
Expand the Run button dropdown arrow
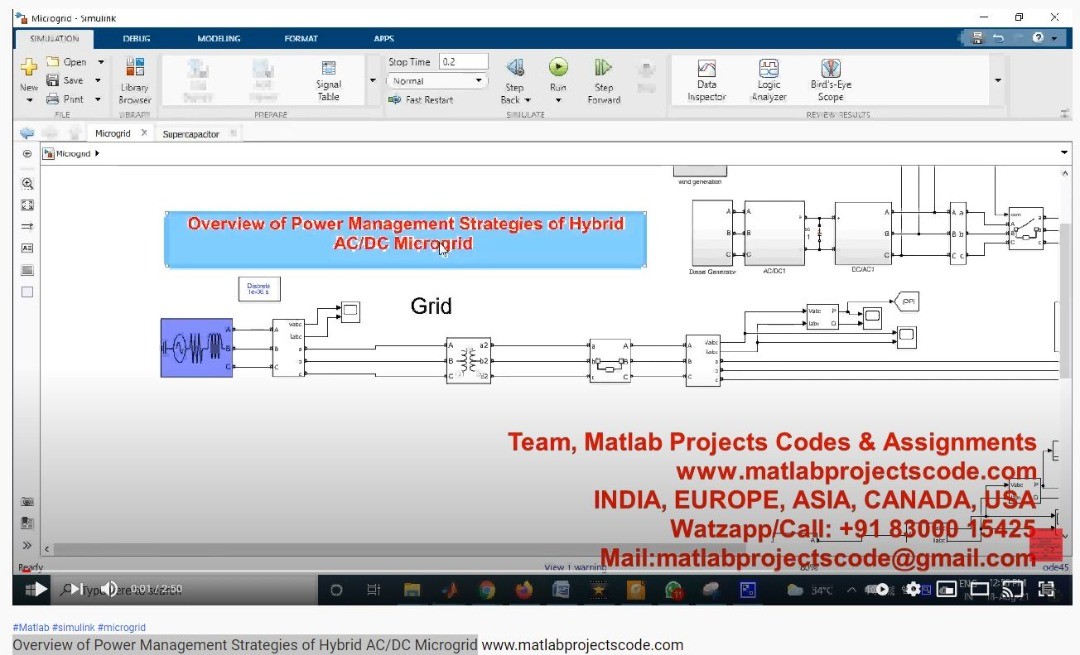coord(558,101)
